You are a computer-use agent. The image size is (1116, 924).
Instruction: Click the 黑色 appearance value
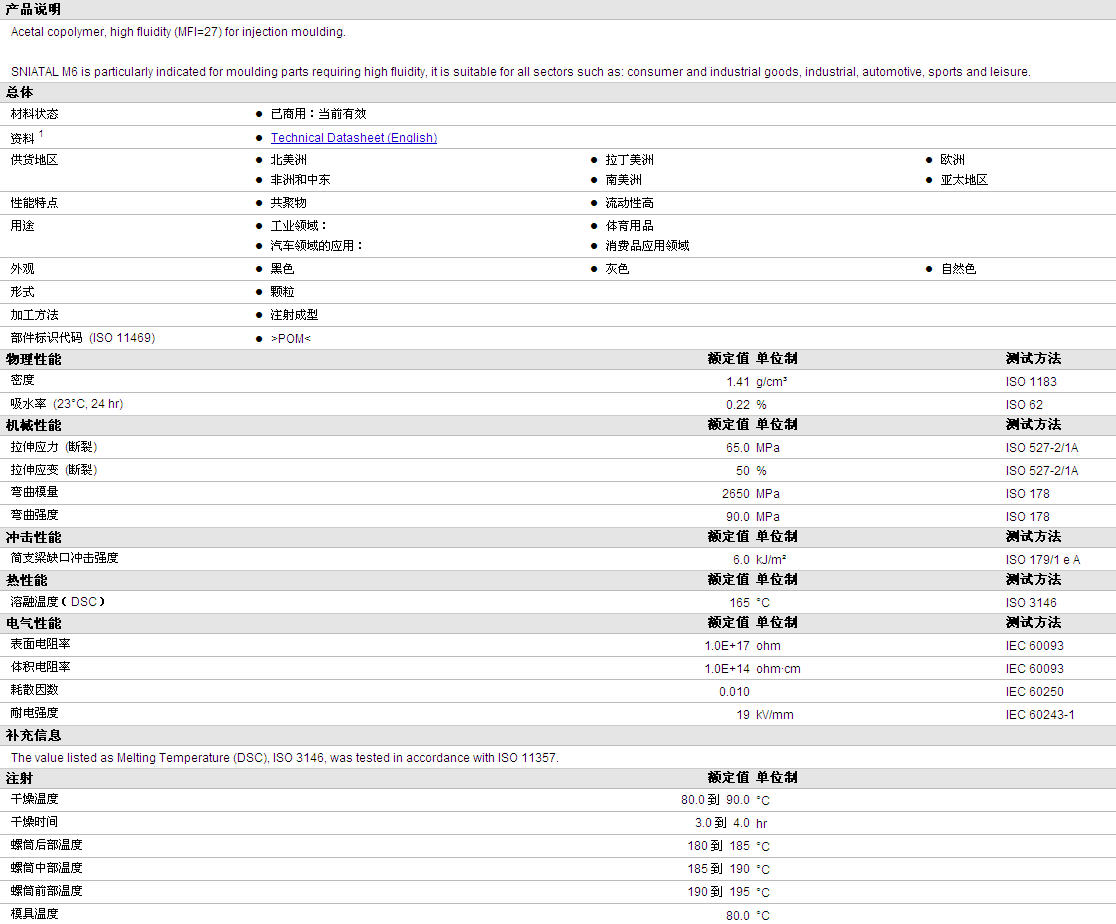pos(282,268)
